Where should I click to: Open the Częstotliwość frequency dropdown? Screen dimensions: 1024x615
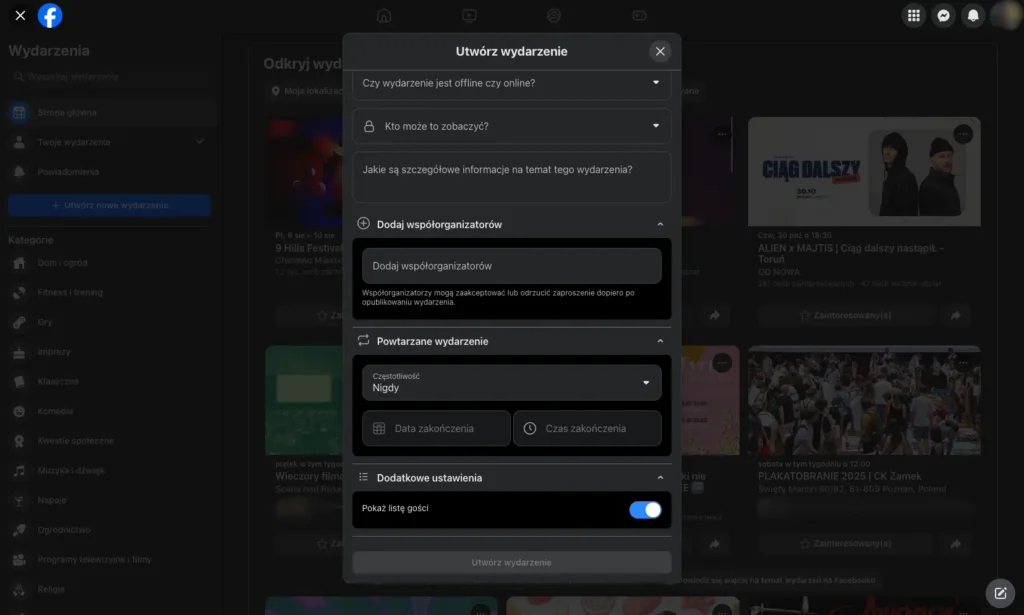(511, 382)
